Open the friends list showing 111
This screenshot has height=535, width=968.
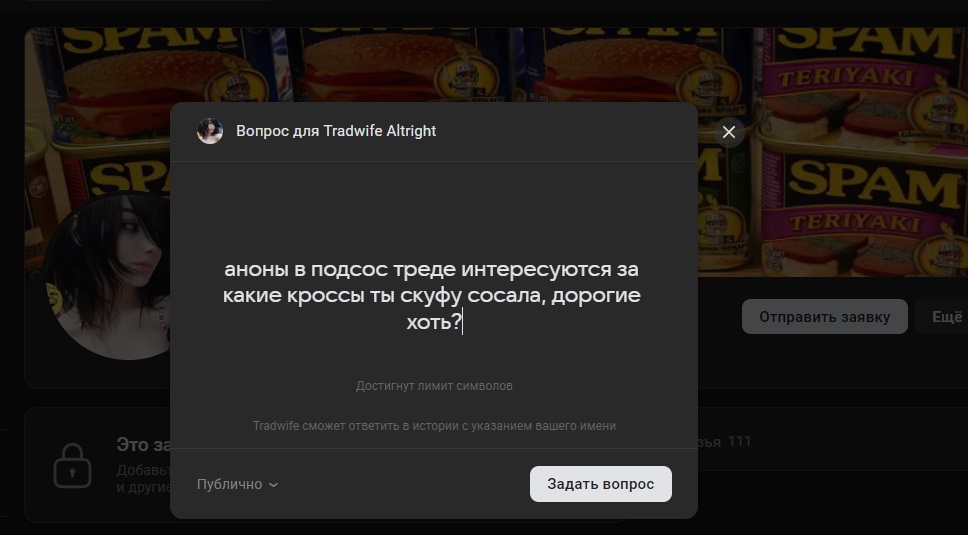click(x=725, y=441)
